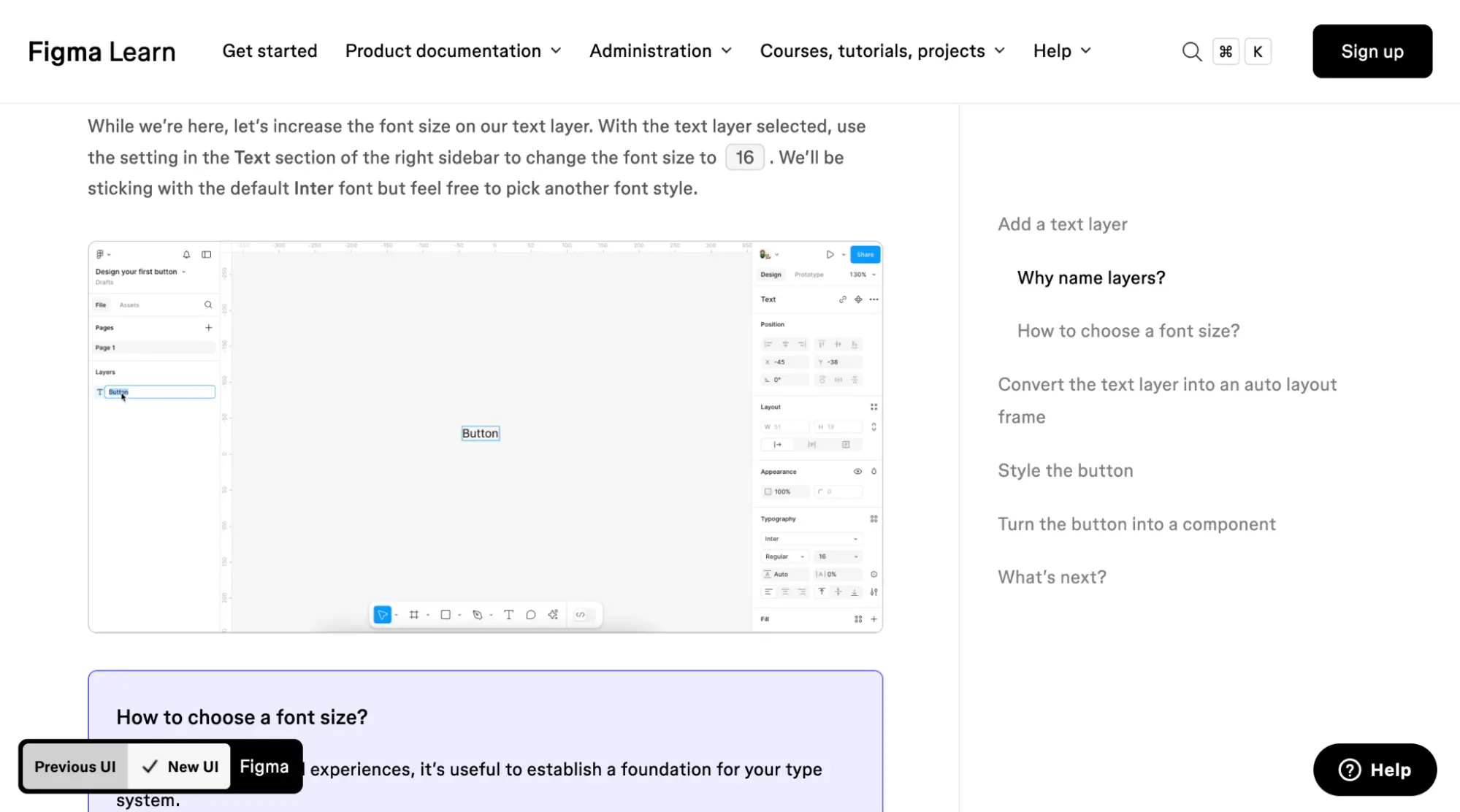Open the font size 16 dropdown in Typography
Image resolution: width=1460 pixels, height=812 pixels.
[x=838, y=556]
